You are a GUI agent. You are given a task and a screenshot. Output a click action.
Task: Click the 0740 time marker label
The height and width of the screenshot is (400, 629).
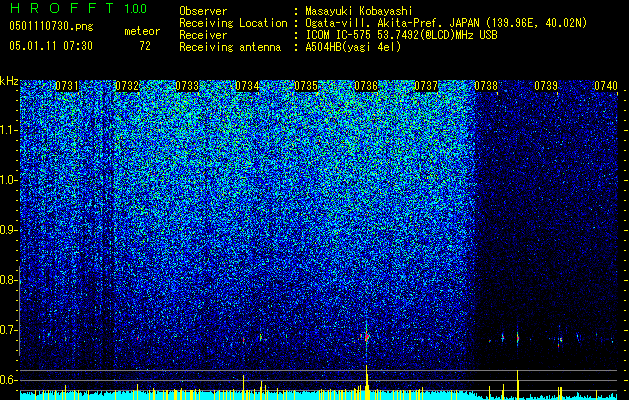(x=606, y=86)
